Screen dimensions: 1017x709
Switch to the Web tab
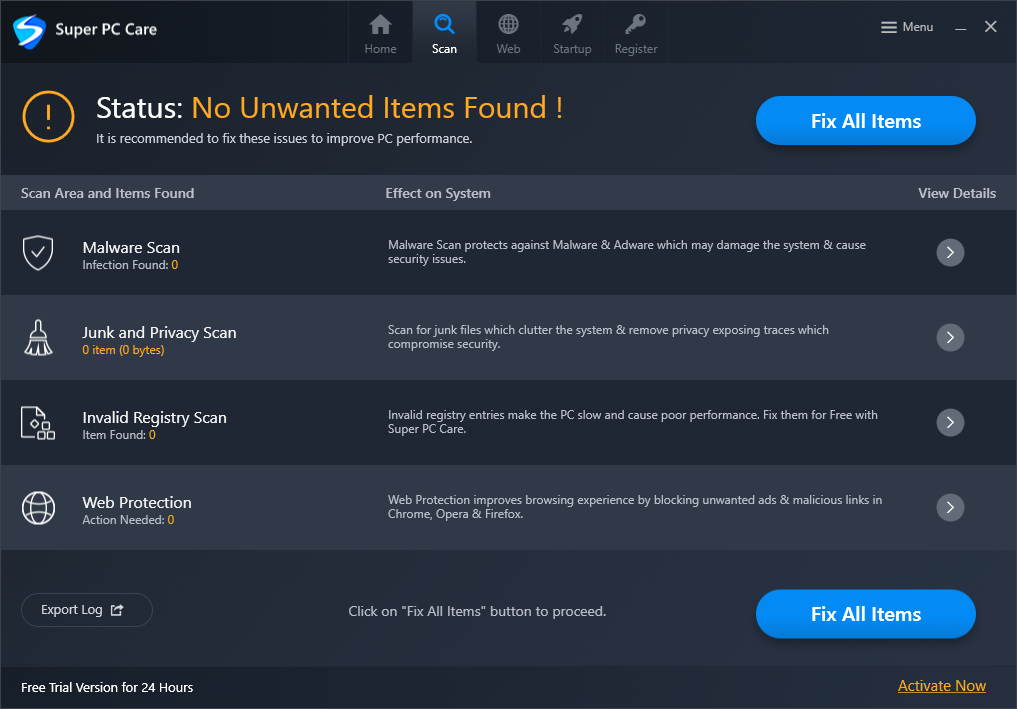coord(508,32)
